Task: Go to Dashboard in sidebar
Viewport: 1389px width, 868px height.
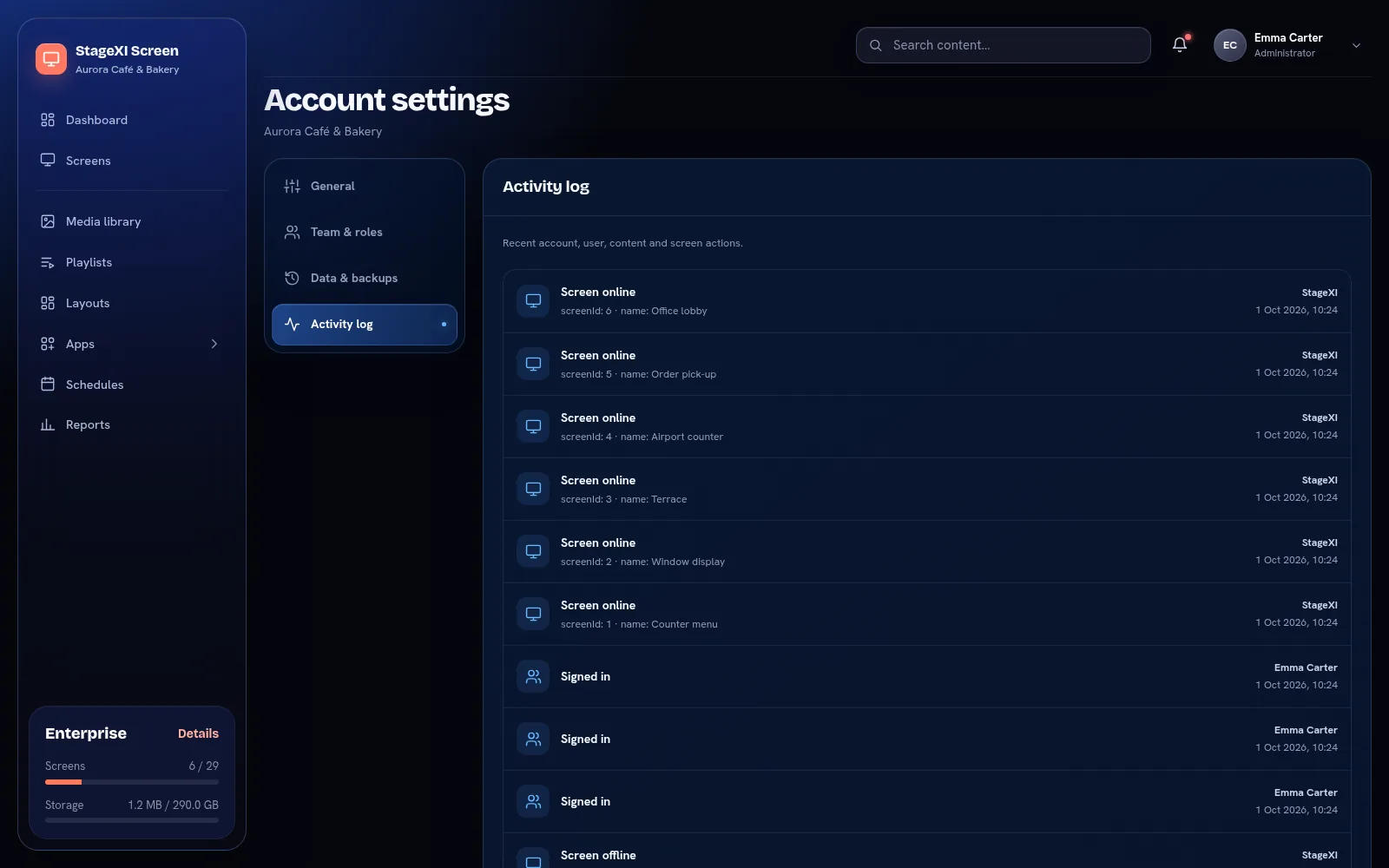Action: (132, 120)
